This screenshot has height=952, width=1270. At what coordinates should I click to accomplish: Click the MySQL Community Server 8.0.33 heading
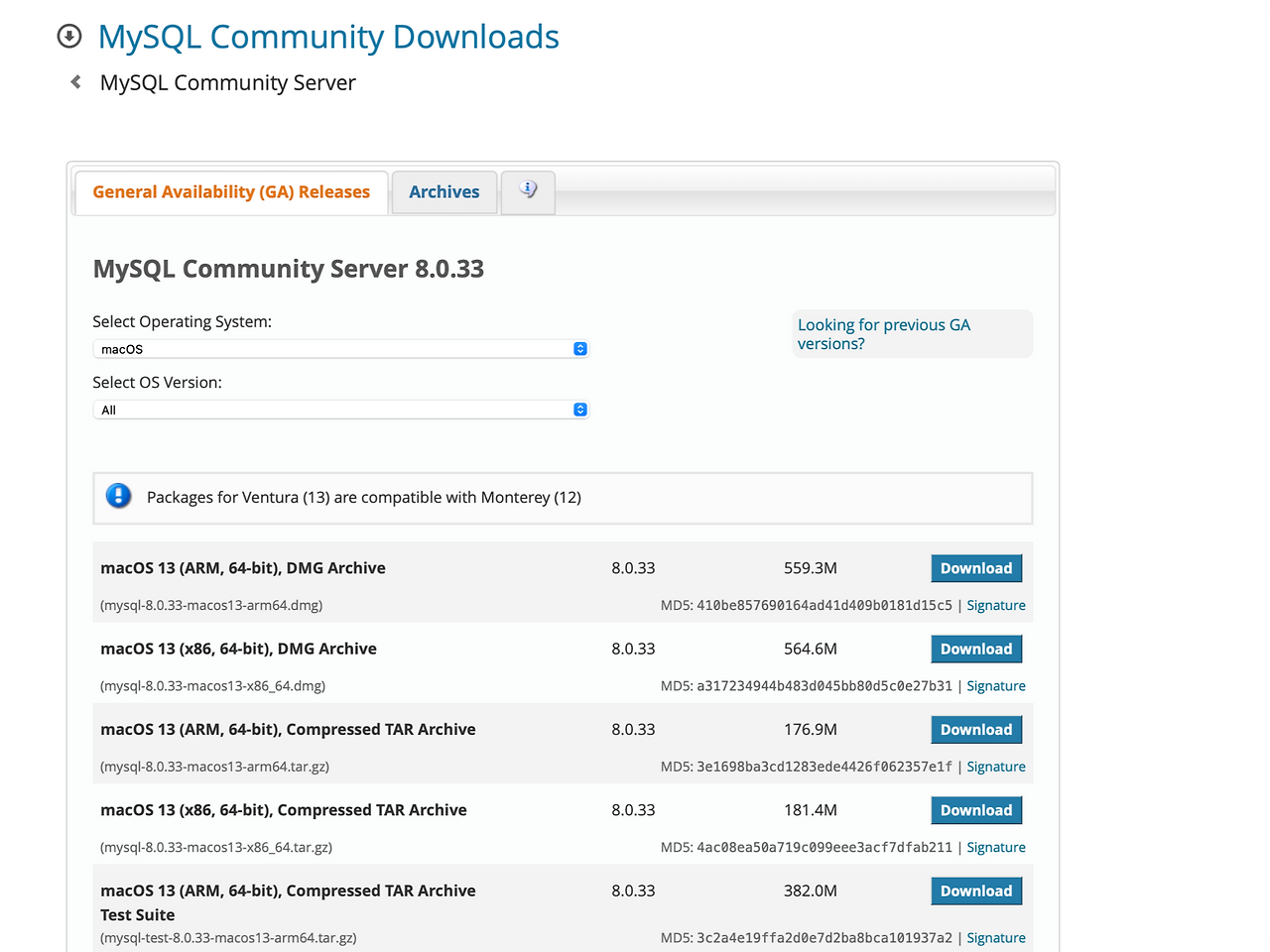(x=289, y=269)
